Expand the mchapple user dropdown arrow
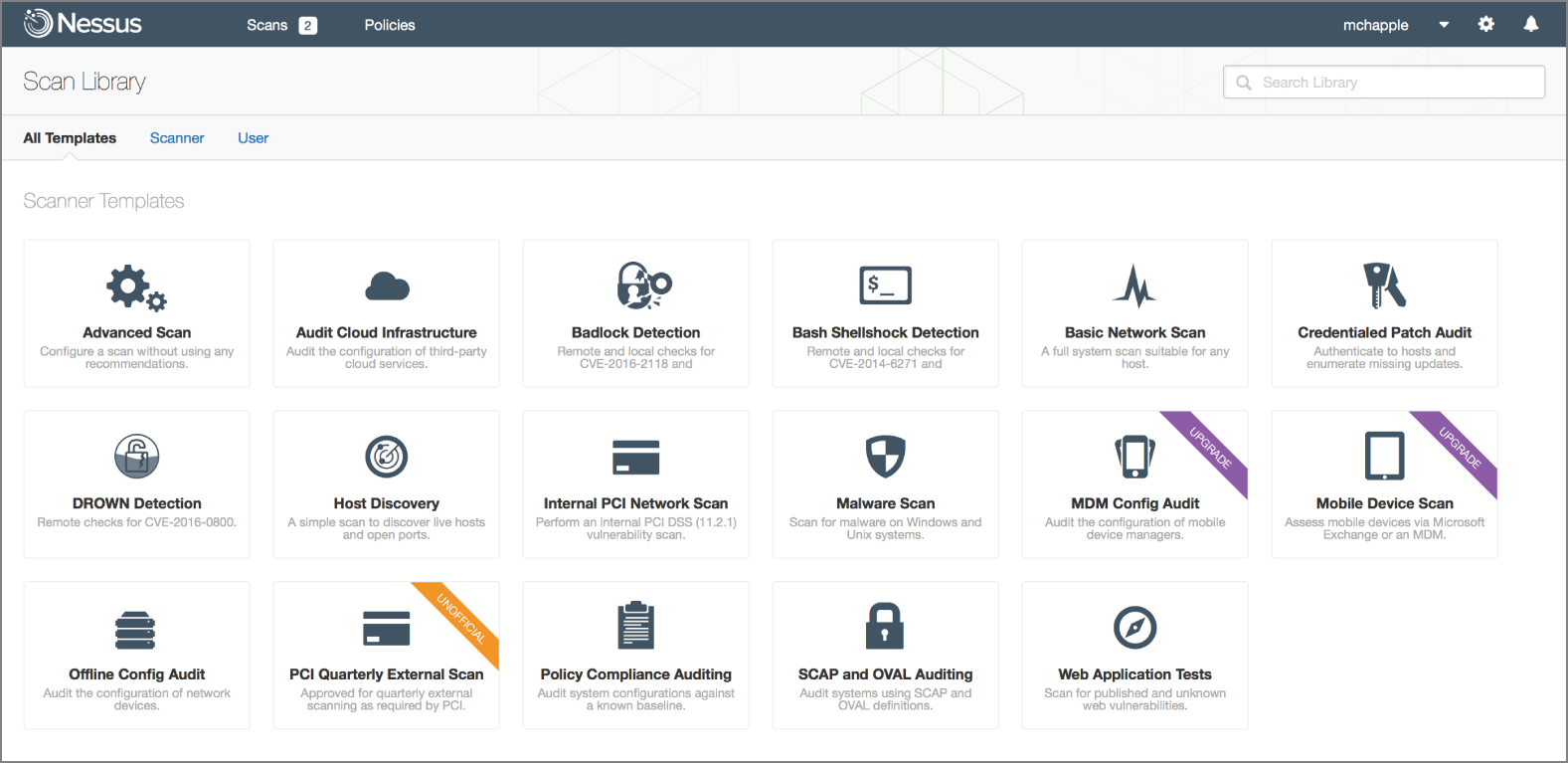Viewport: 1568px width, 763px height. pyautogui.click(x=1444, y=25)
